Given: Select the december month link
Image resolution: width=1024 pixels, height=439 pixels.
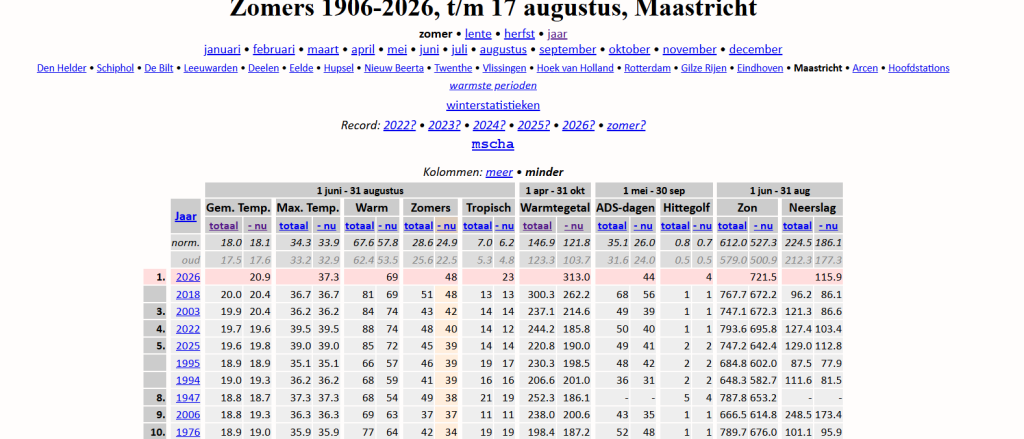Looking at the screenshot, I should pyautogui.click(x=756, y=50).
